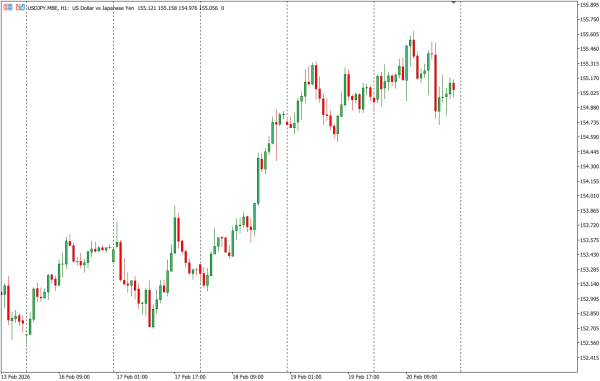
Task: Click the 155.025 price scale label
Action: tap(589, 93)
